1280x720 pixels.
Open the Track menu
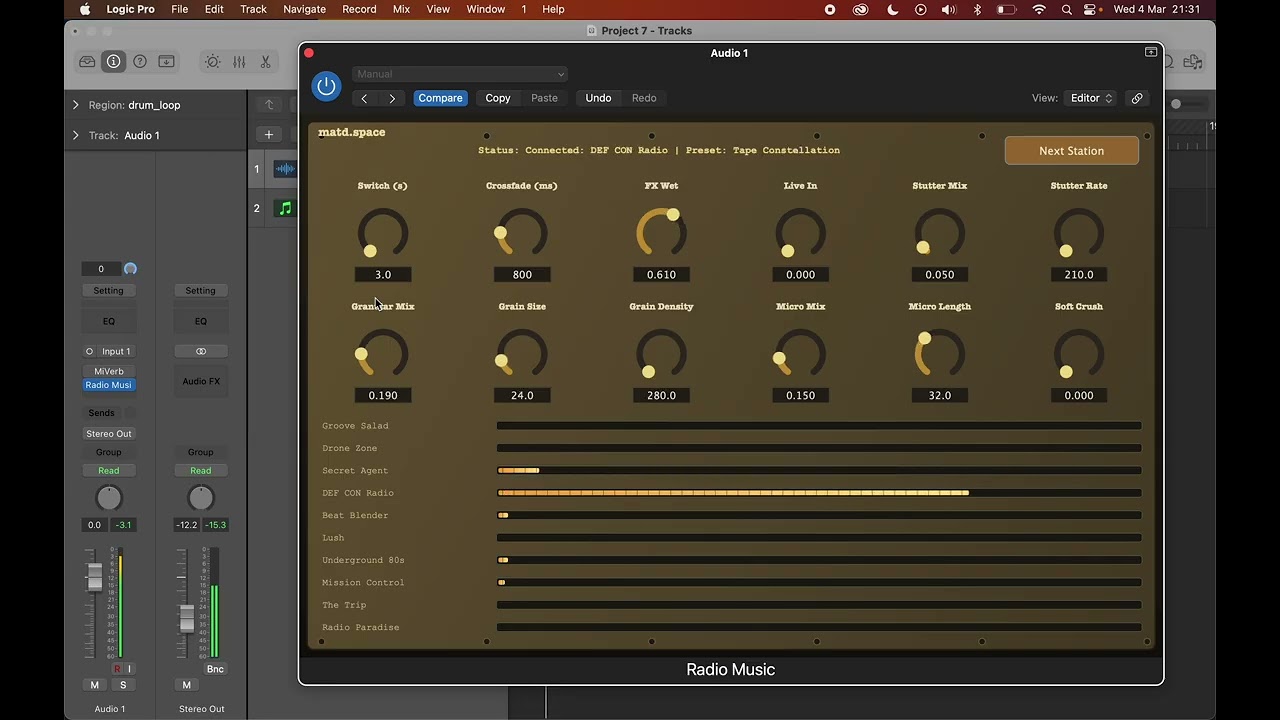tap(253, 9)
